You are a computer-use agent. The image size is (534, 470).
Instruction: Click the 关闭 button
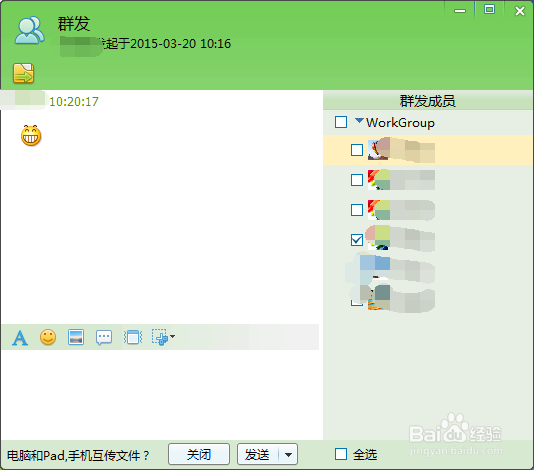coord(199,454)
